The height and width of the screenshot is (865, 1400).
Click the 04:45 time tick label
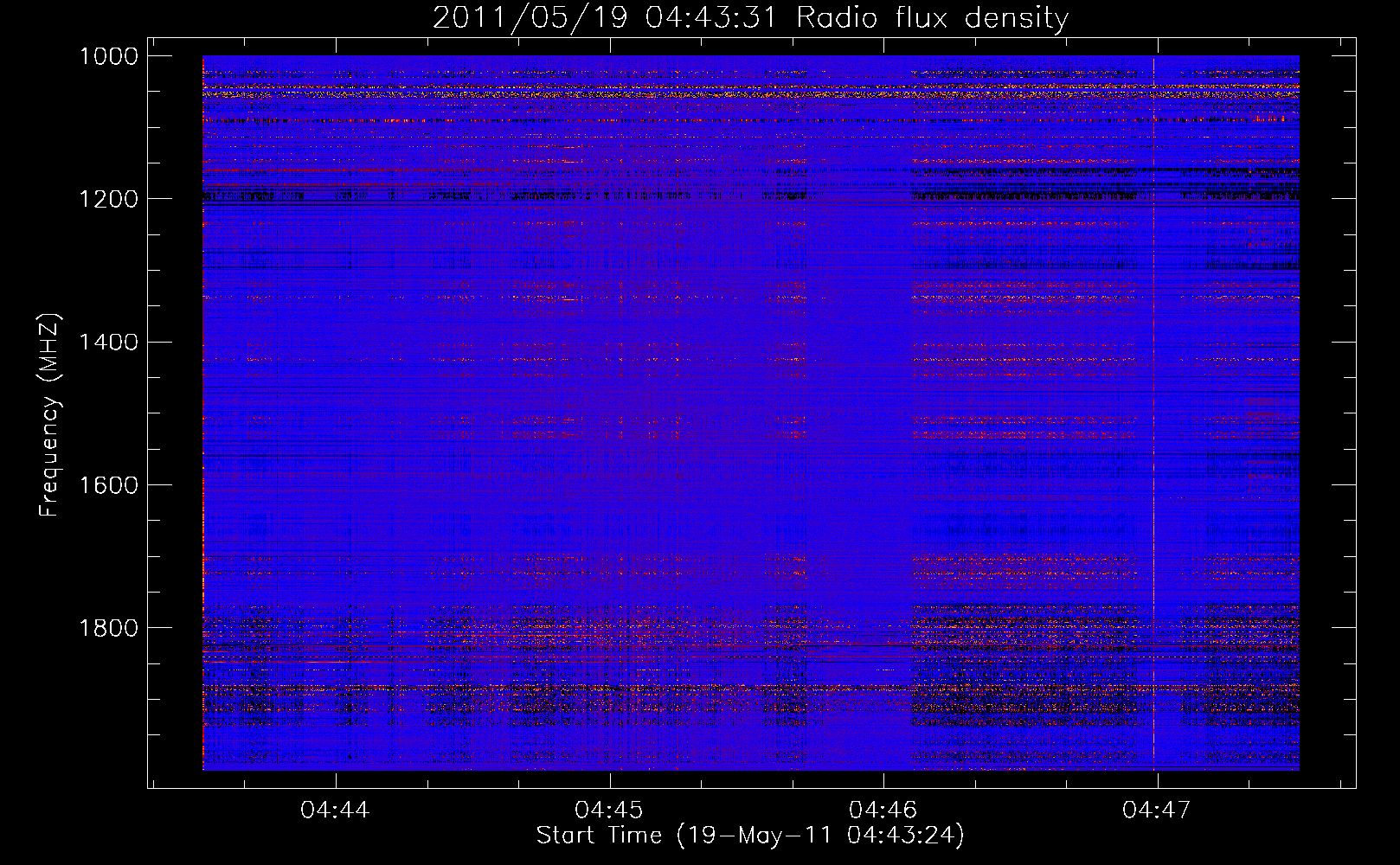[x=609, y=811]
